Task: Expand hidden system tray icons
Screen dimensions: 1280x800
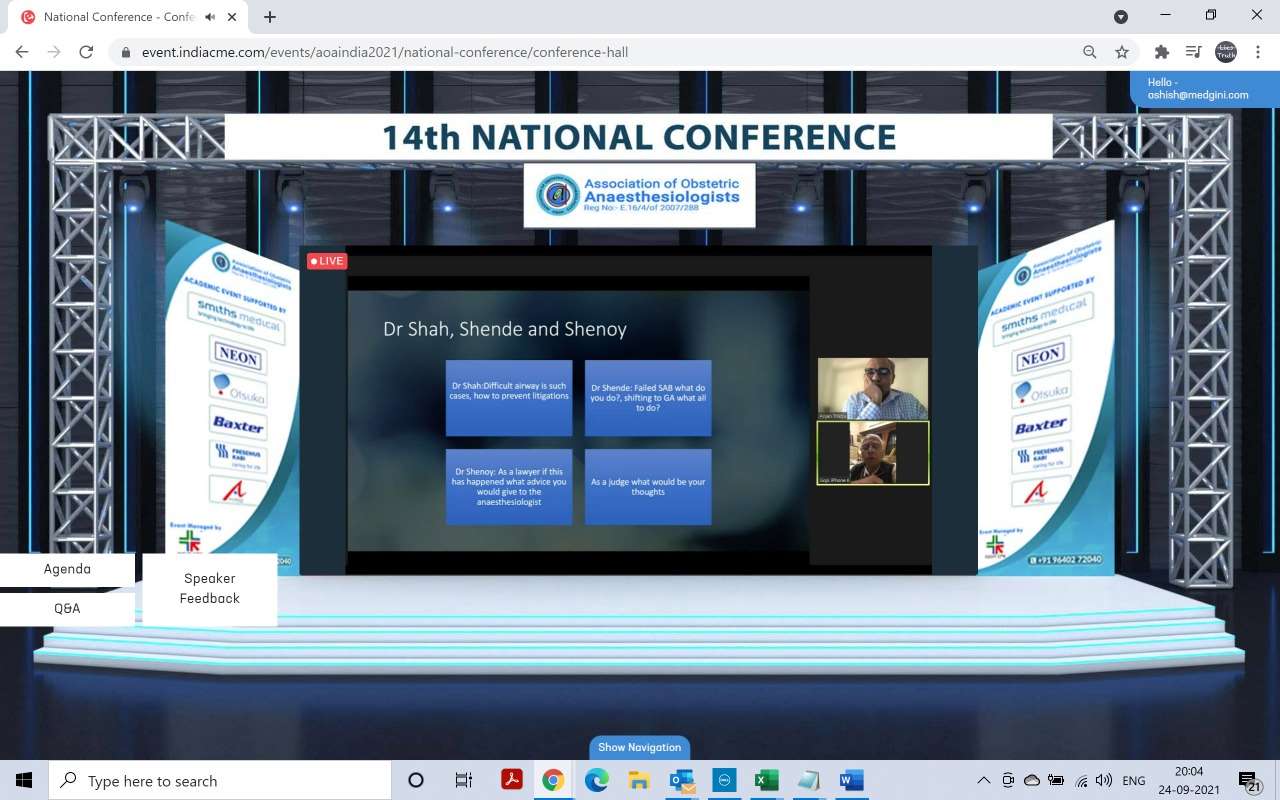Action: [984, 781]
